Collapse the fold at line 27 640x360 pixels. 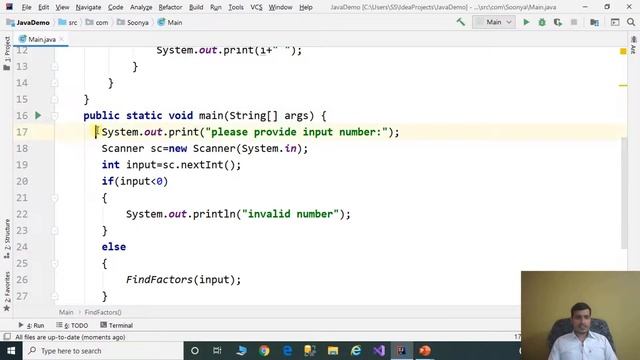coord(55,296)
